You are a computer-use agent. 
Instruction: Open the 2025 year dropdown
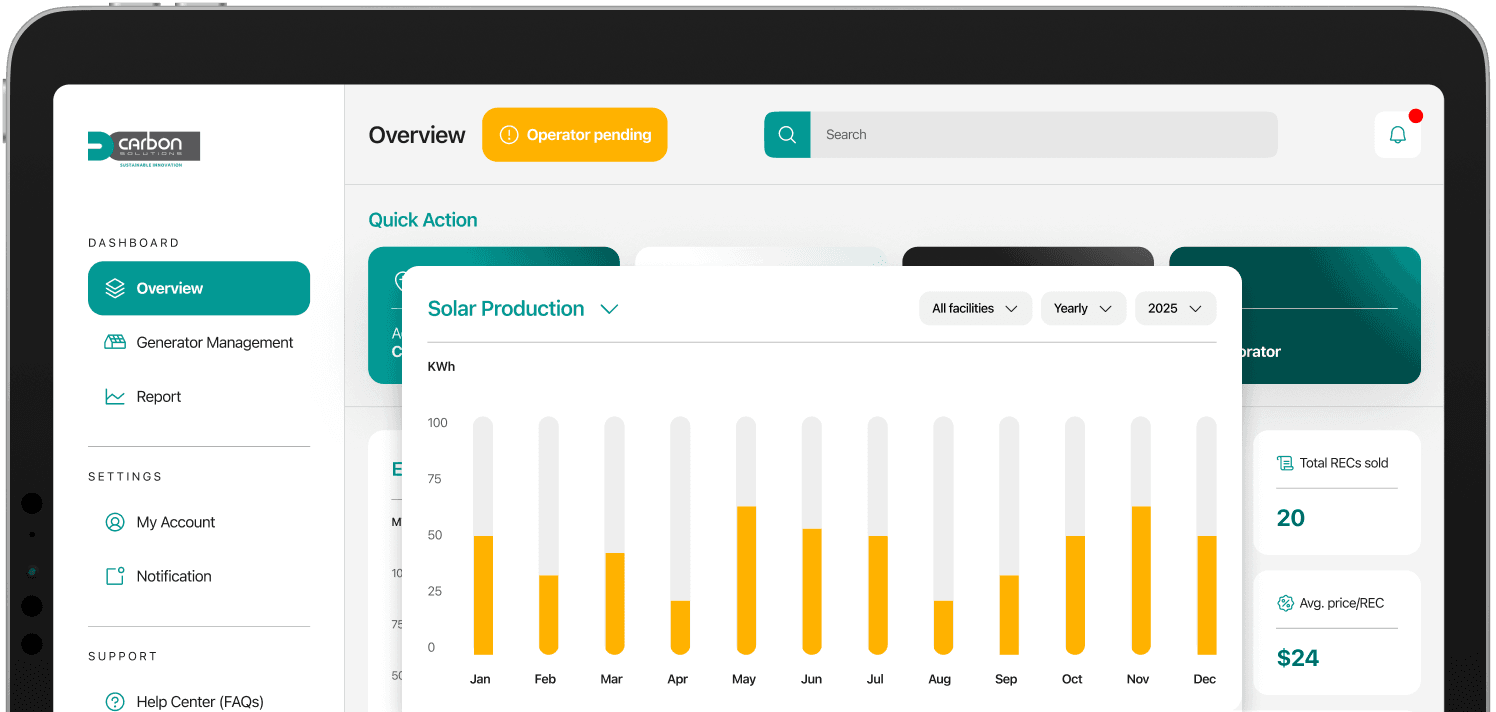1175,309
